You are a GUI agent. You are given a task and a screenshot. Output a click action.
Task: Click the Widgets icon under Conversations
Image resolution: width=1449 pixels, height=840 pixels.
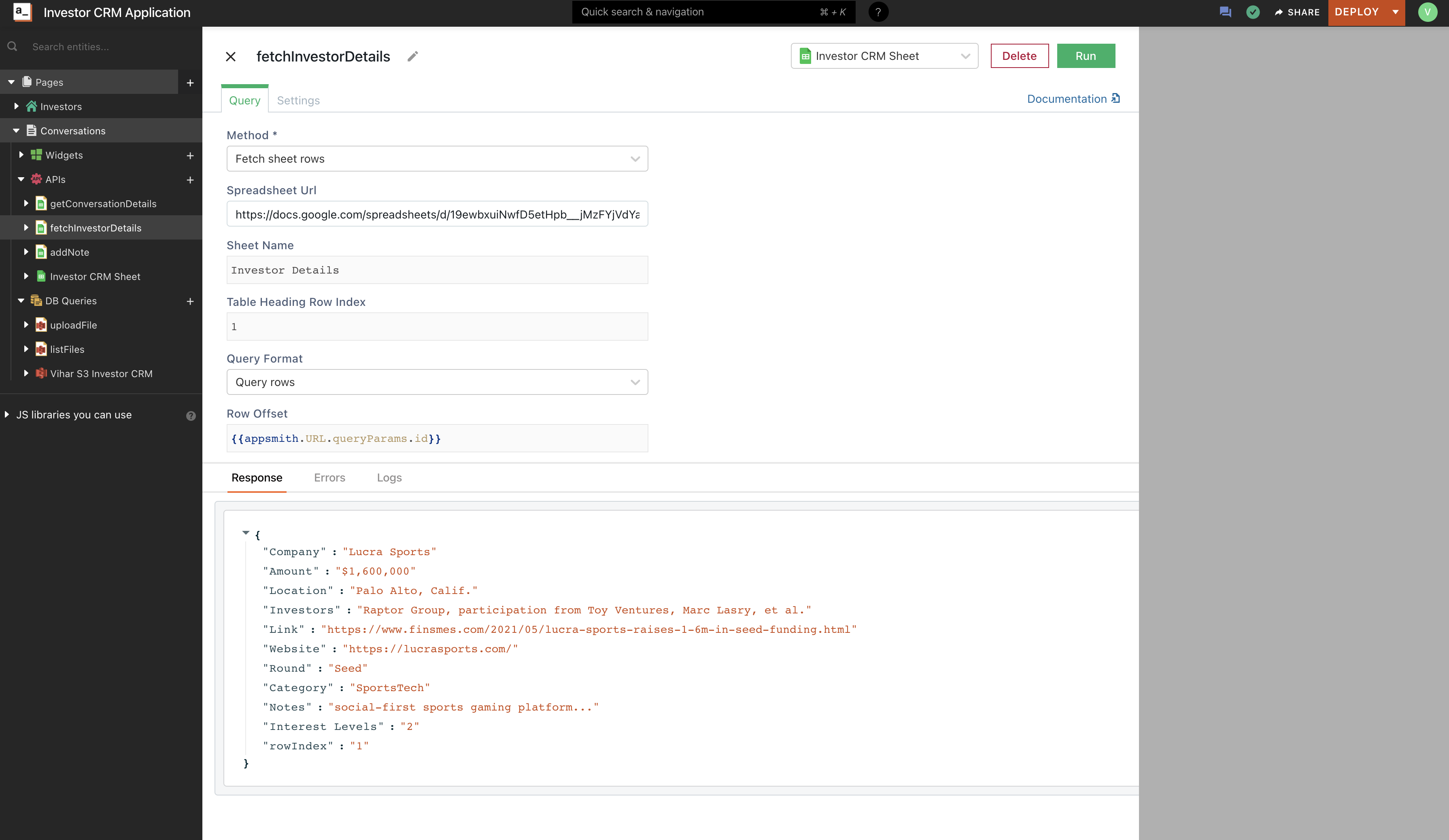[x=36, y=155]
